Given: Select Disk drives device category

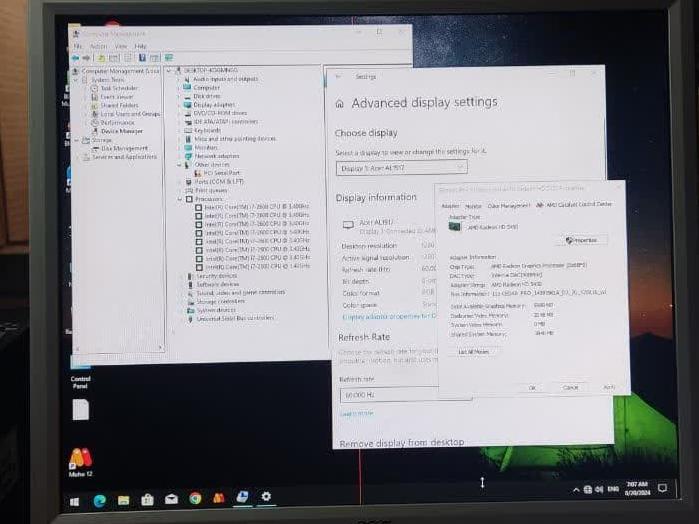Looking at the screenshot, I should coord(207,96).
